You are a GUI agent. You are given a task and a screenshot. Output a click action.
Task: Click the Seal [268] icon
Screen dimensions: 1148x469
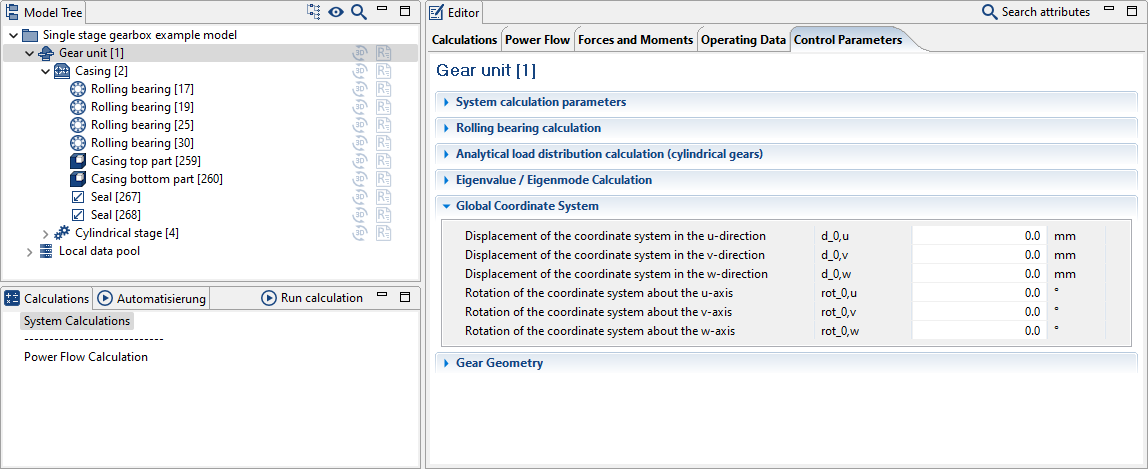(78, 215)
